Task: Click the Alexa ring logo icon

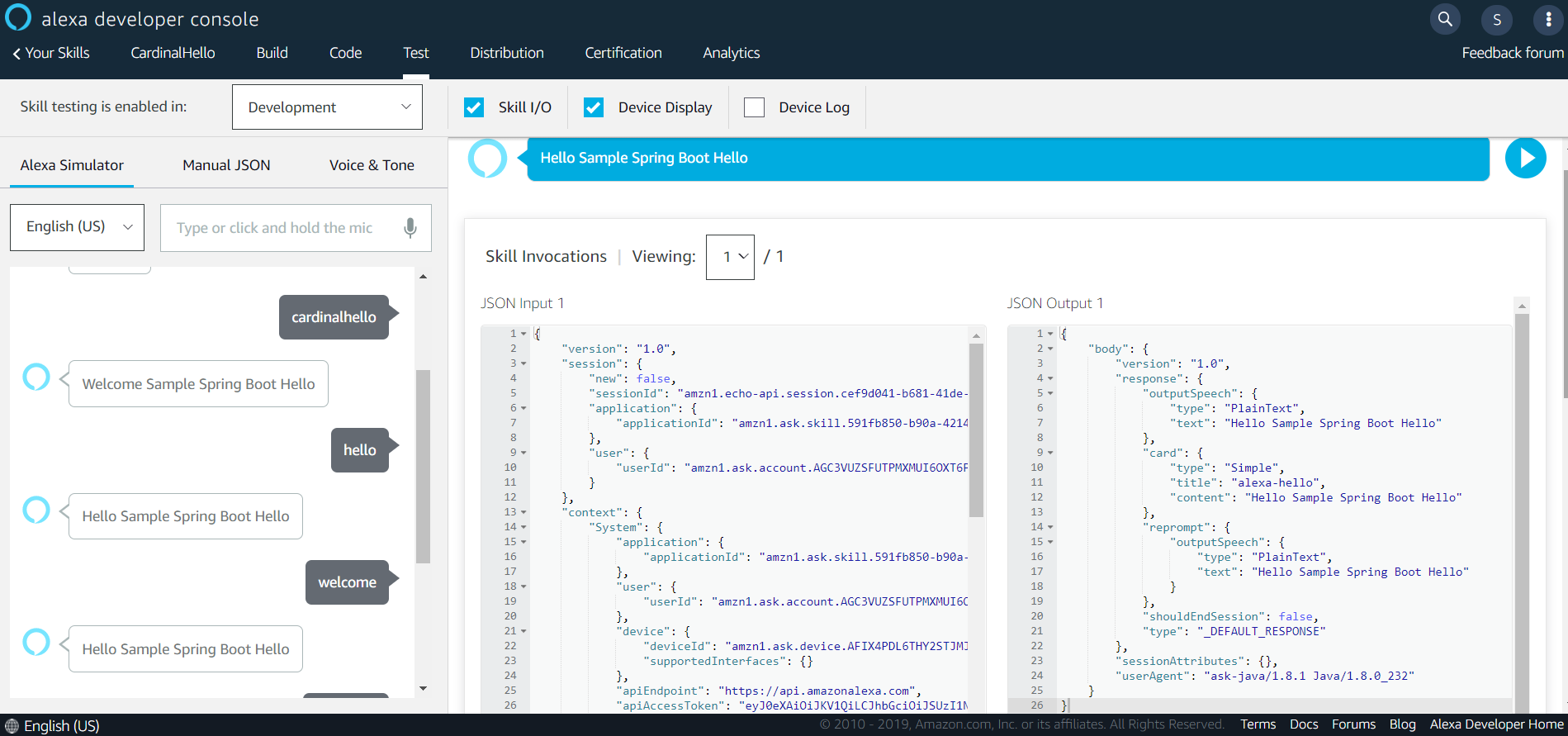Action: (18, 17)
